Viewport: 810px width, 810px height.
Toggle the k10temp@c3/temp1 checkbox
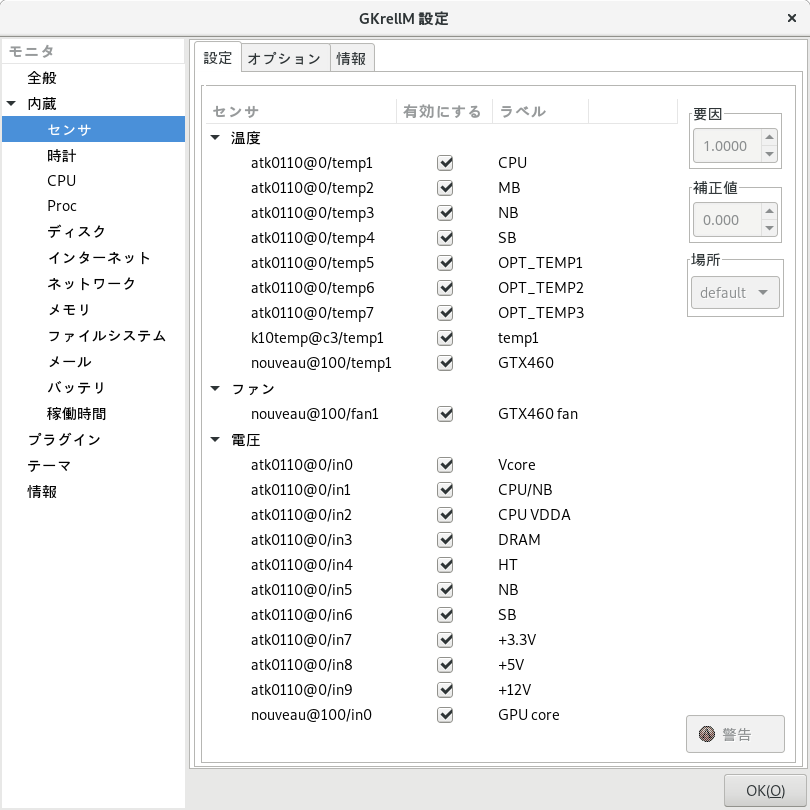point(446,338)
